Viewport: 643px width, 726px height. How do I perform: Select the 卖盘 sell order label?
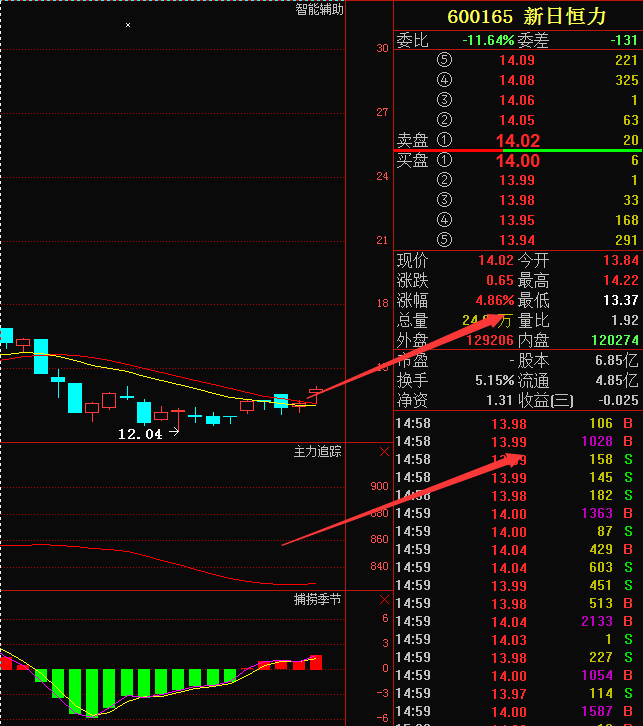click(412, 140)
